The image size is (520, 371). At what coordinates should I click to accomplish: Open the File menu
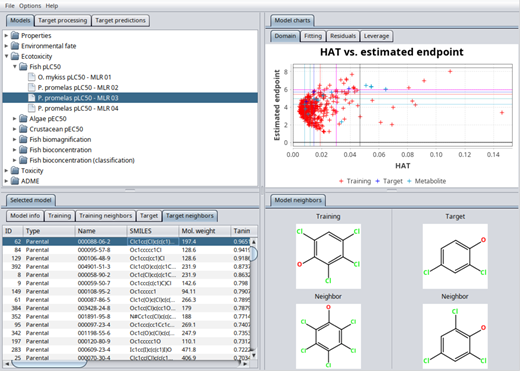[10, 6]
